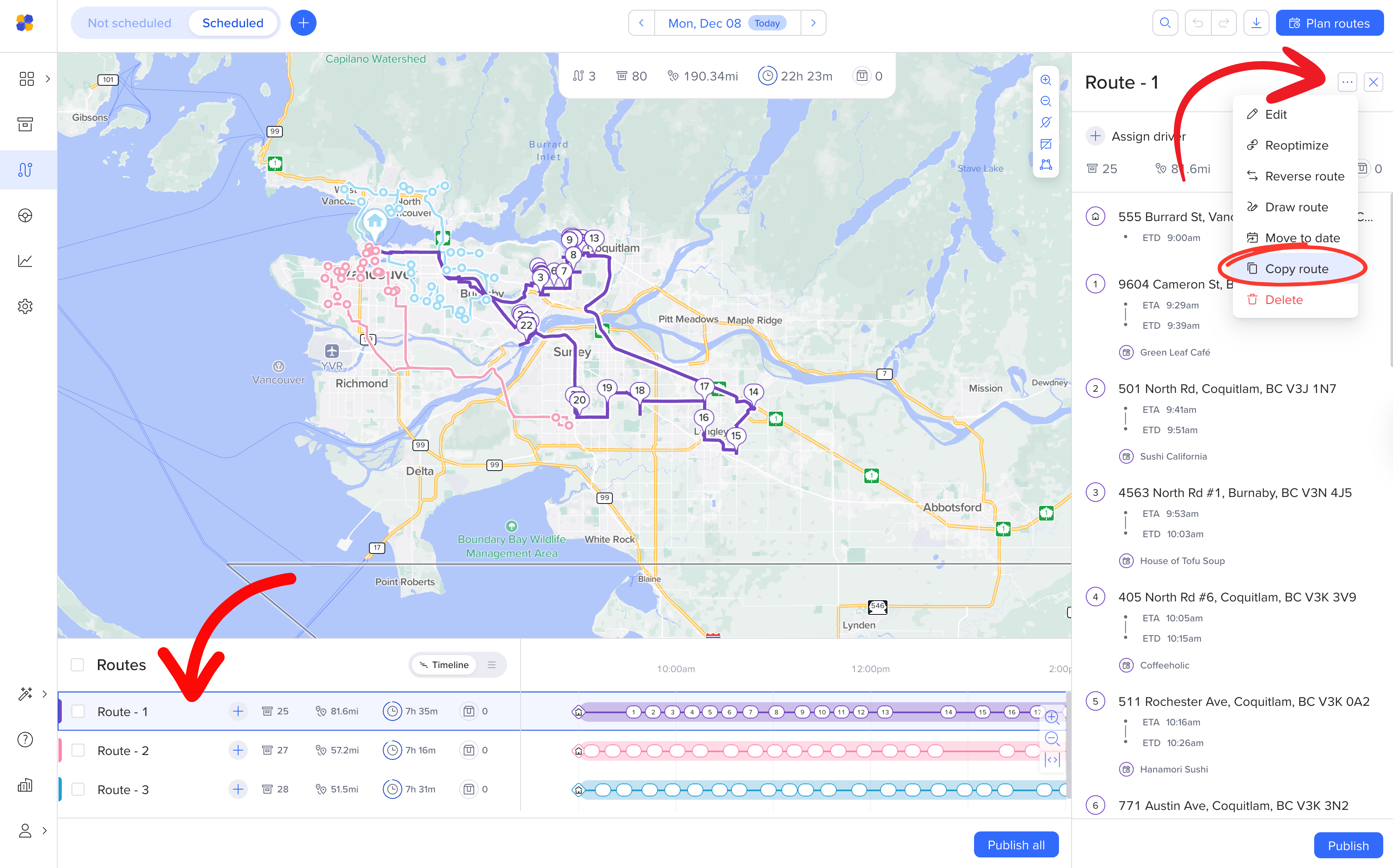The height and width of the screenshot is (868, 1393).
Task: Click the search magnifier icon in top bar
Action: [x=1165, y=23]
